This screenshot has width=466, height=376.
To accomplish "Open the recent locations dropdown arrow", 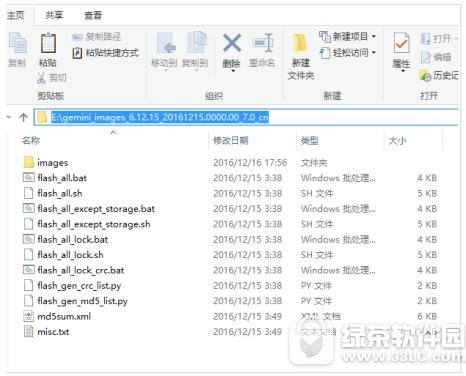I will 9,117.
